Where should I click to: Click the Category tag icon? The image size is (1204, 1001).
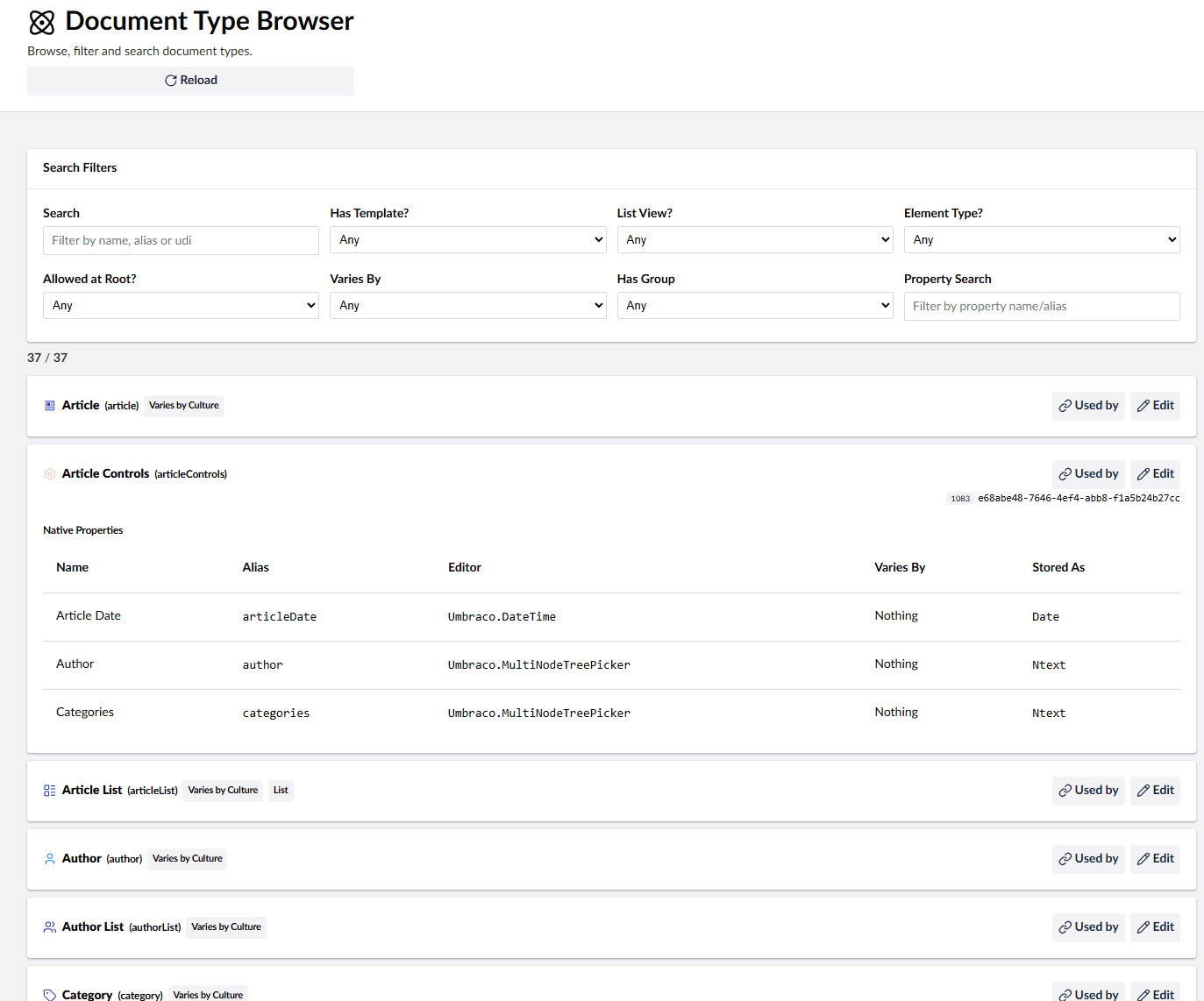coord(50,995)
